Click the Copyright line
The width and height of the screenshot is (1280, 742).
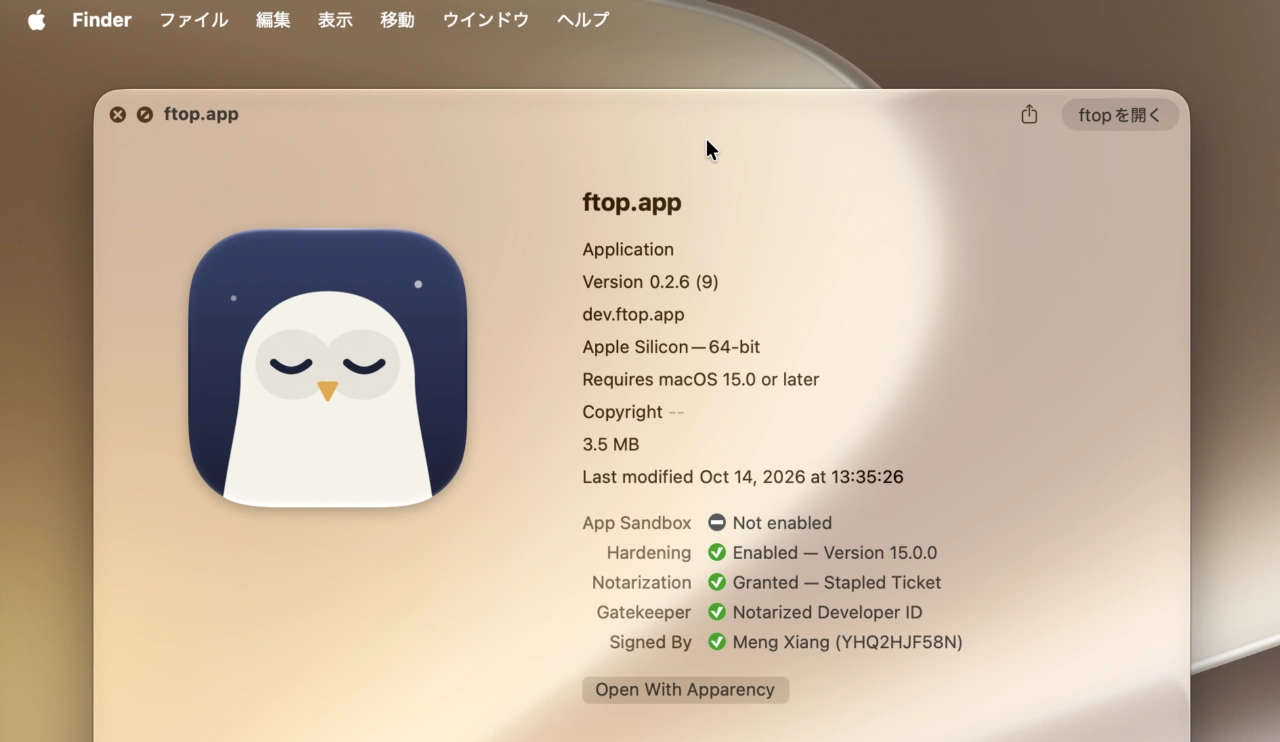tap(634, 412)
